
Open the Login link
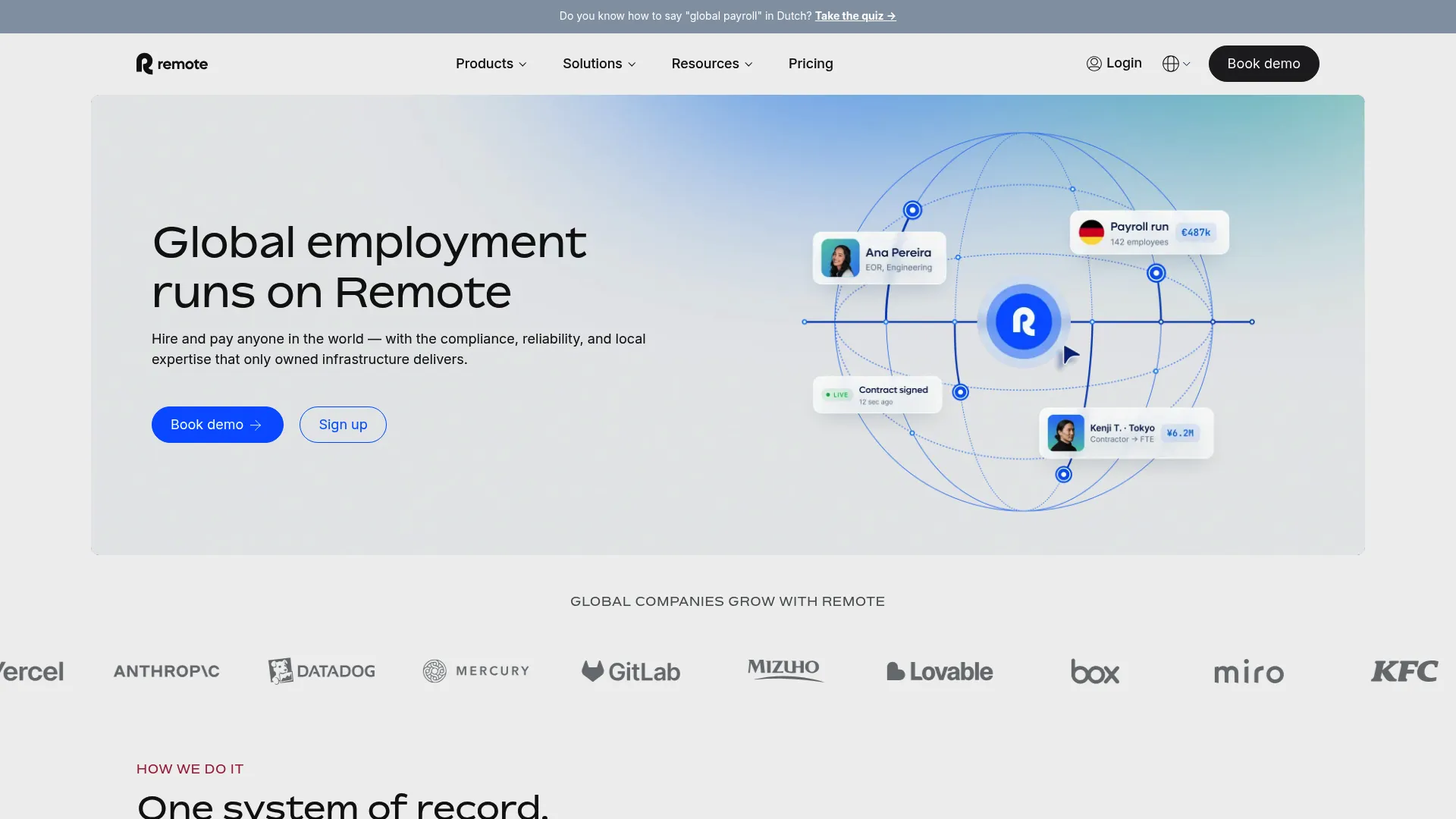(1124, 63)
